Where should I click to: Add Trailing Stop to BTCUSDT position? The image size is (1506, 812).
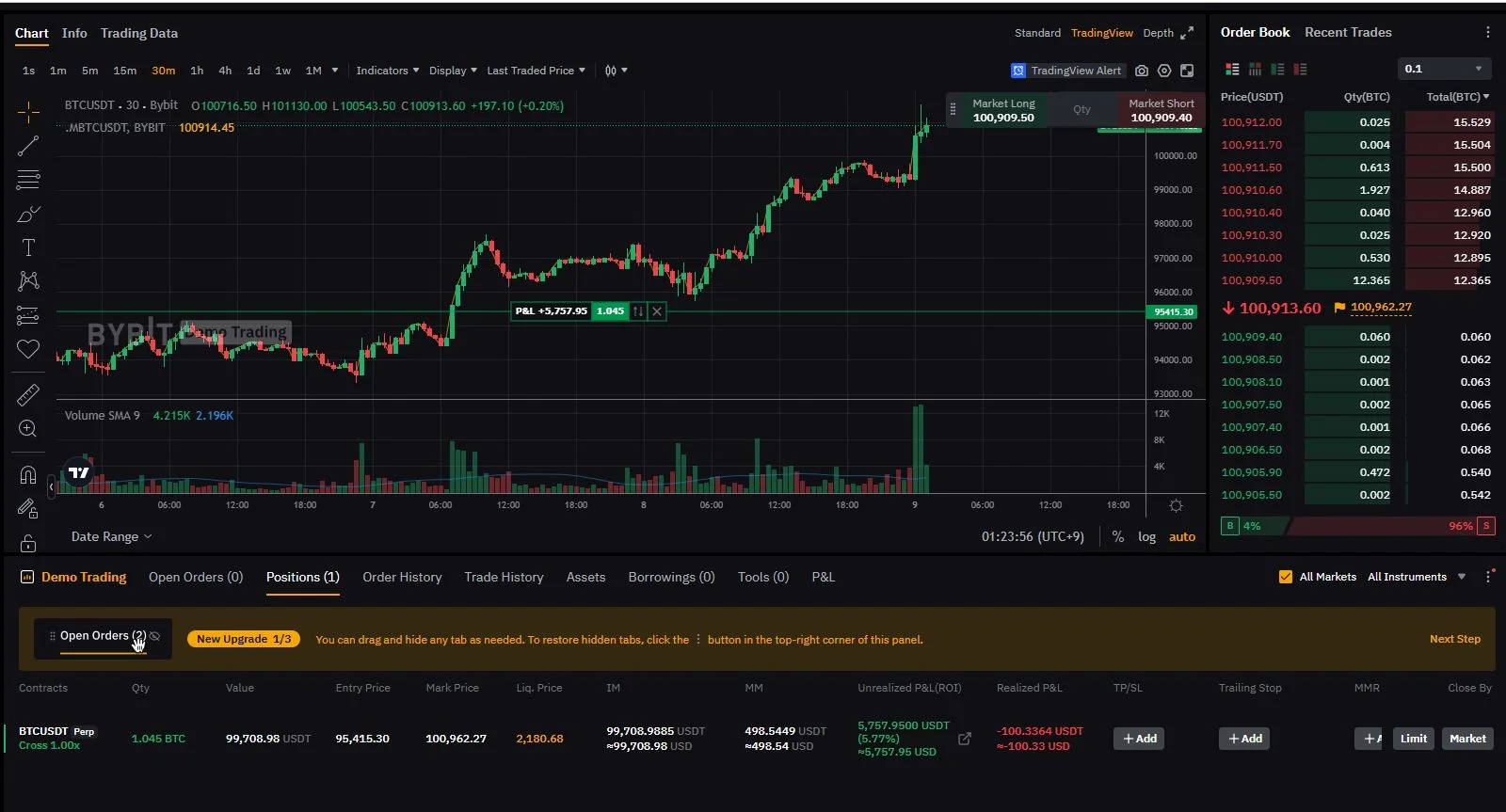pos(1244,739)
